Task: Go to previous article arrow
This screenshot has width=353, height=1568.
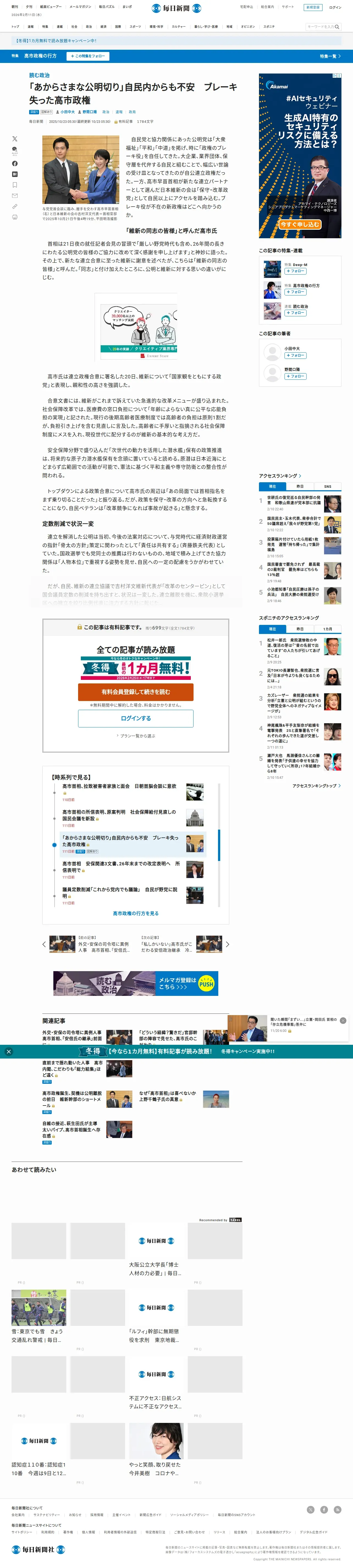Action: [44, 945]
